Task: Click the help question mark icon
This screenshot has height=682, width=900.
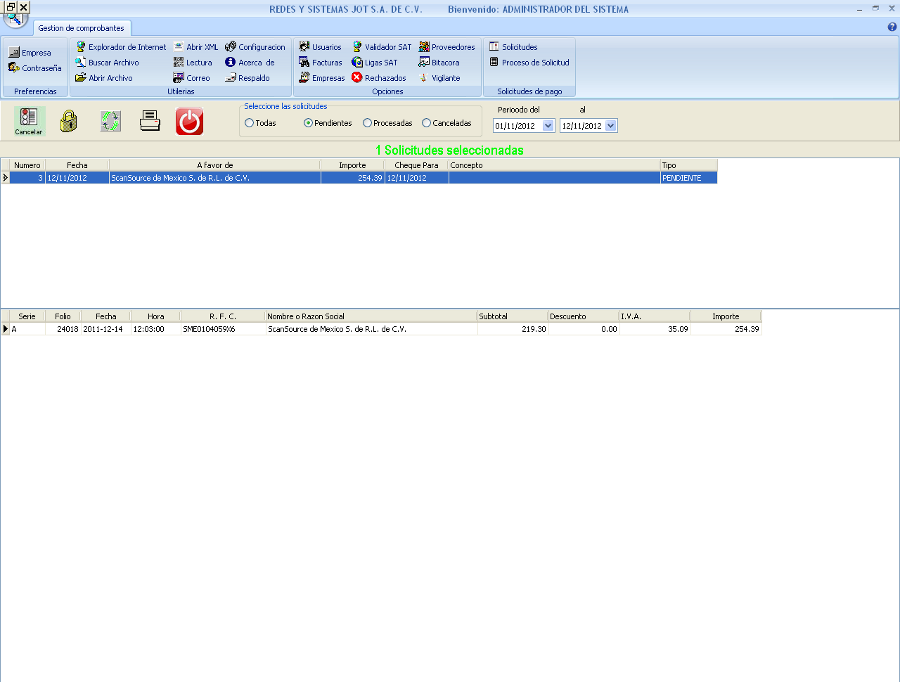Action: coord(892,27)
